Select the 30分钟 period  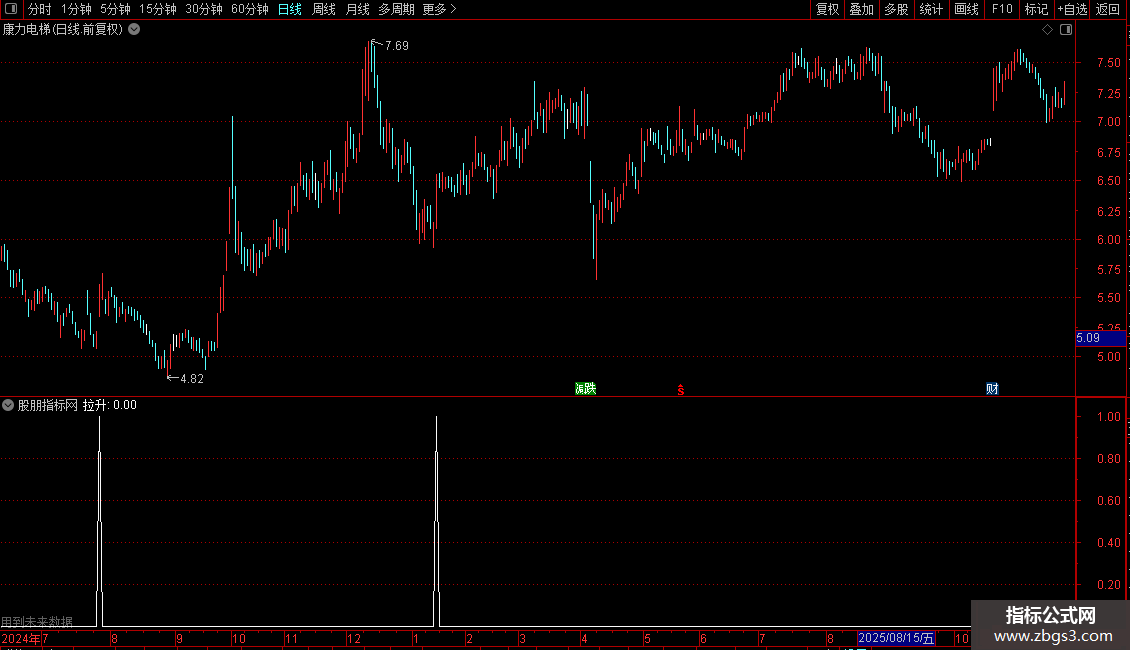coord(204,9)
